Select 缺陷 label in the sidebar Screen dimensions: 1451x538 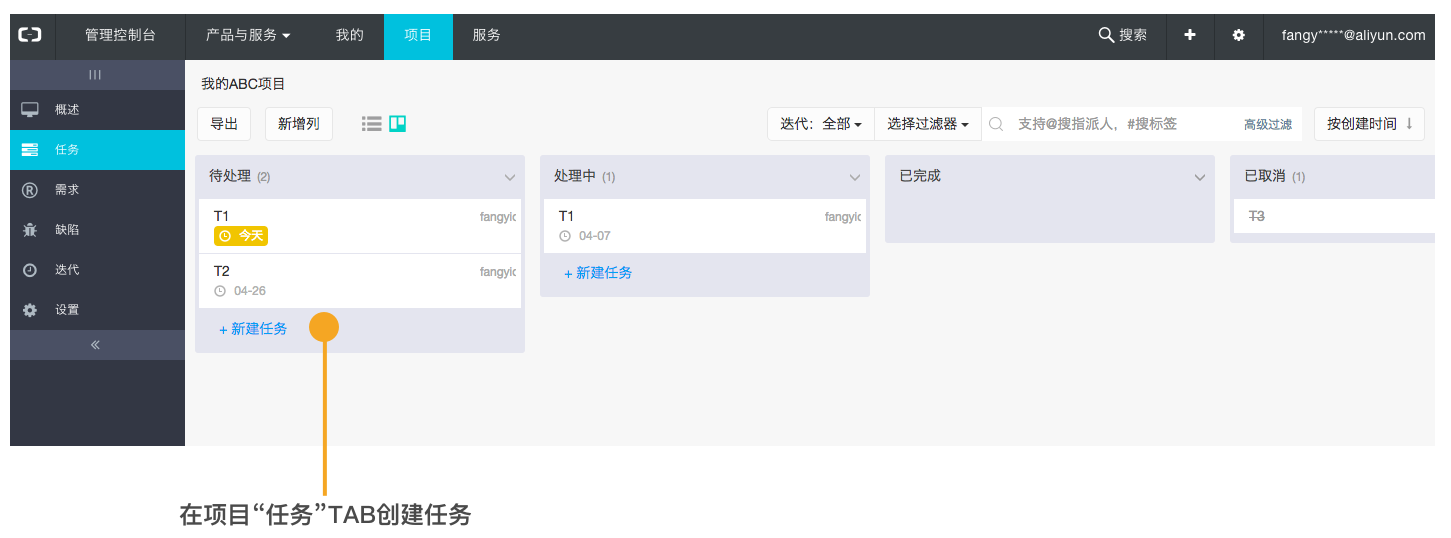tap(67, 230)
